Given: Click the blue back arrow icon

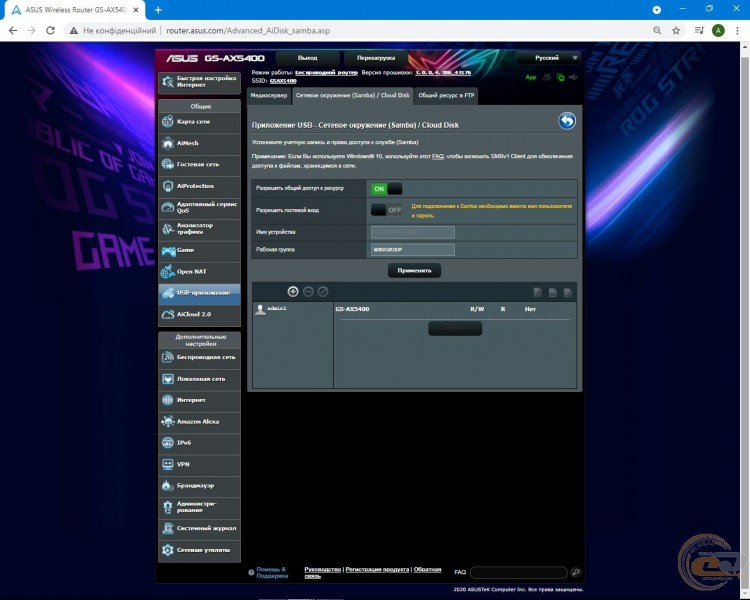Looking at the screenshot, I should coord(567,121).
